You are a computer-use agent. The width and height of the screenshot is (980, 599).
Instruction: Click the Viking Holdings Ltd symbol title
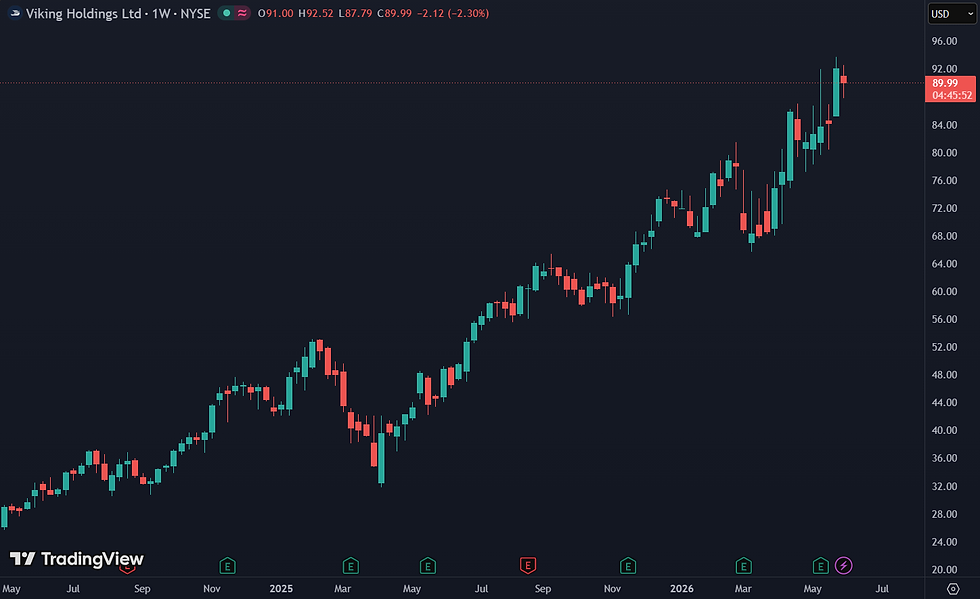click(x=83, y=13)
